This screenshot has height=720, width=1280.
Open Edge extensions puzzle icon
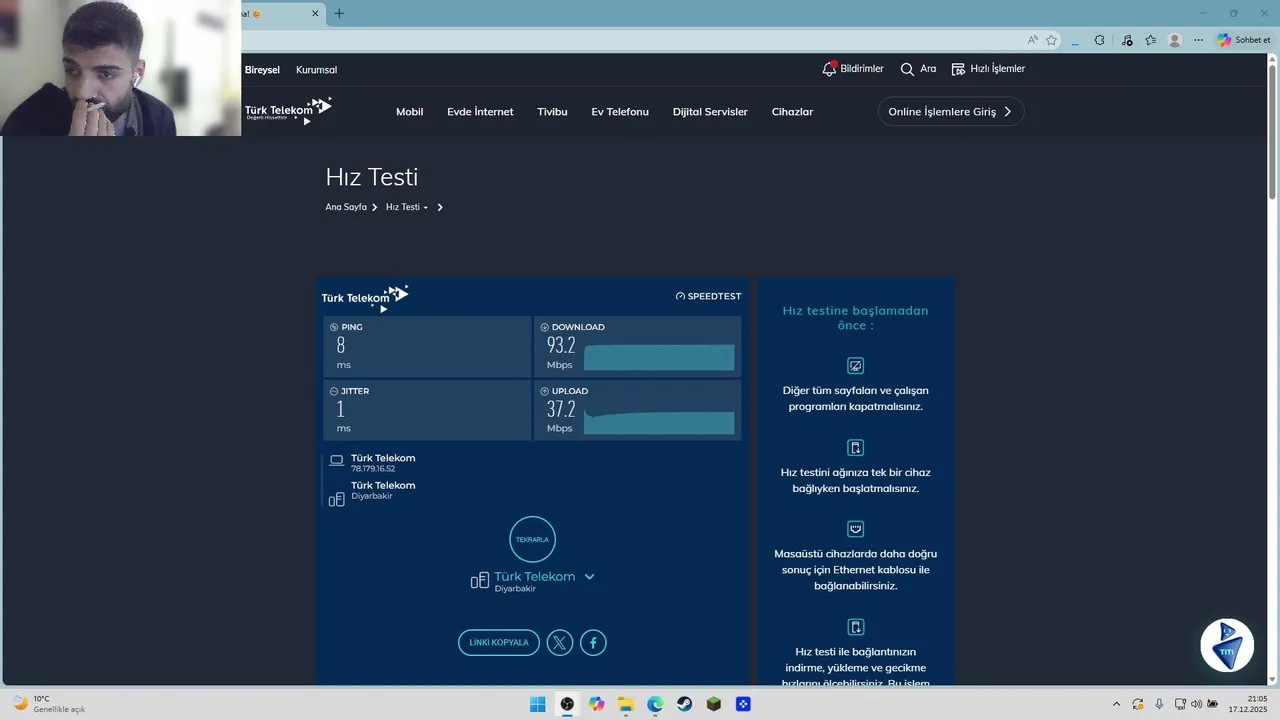click(x=1100, y=40)
